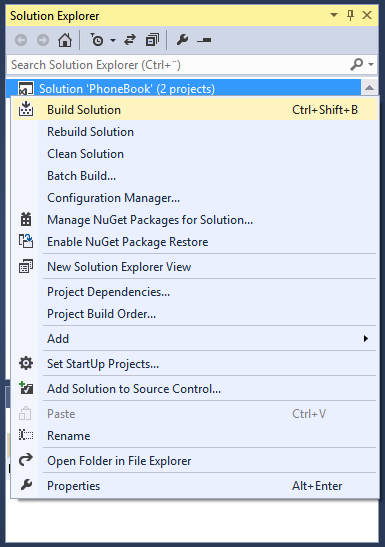
Task: Choose Build Solution from context menu
Action: [x=195, y=110]
